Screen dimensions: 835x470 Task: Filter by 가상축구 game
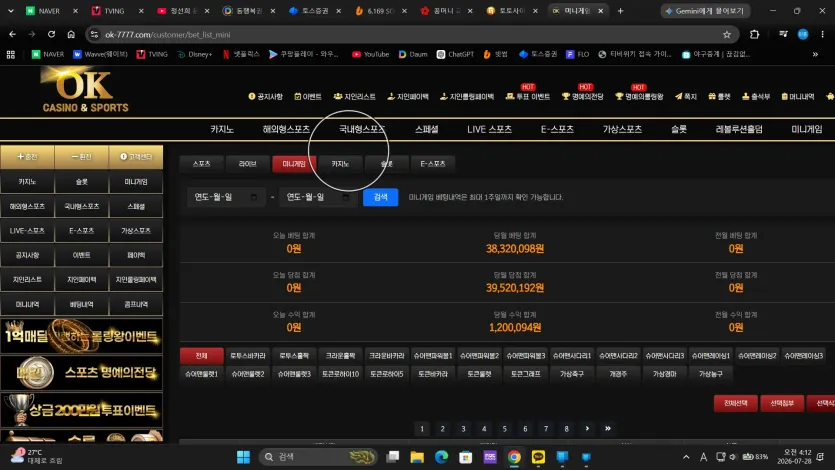pyautogui.click(x=572, y=374)
